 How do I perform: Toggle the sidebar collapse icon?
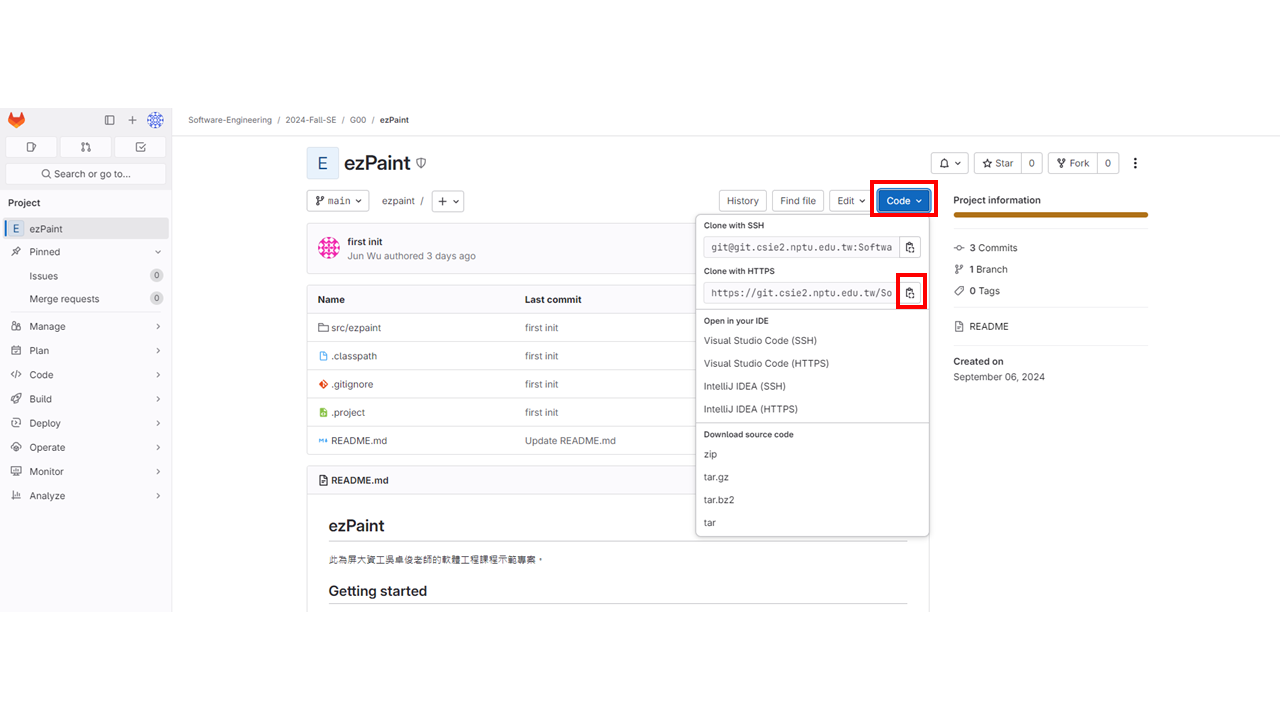click(x=110, y=120)
